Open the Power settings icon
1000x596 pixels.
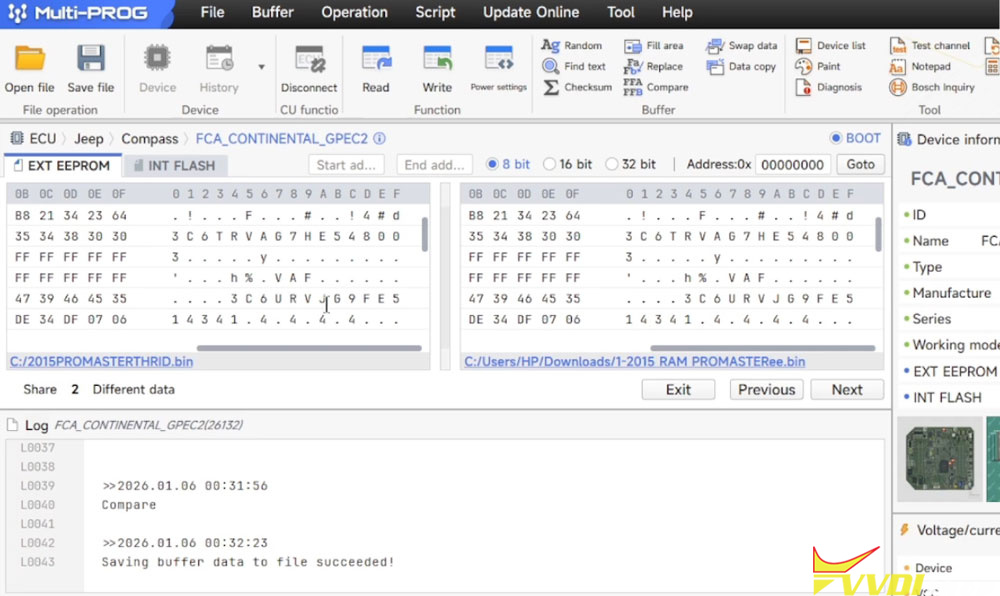[x=498, y=60]
